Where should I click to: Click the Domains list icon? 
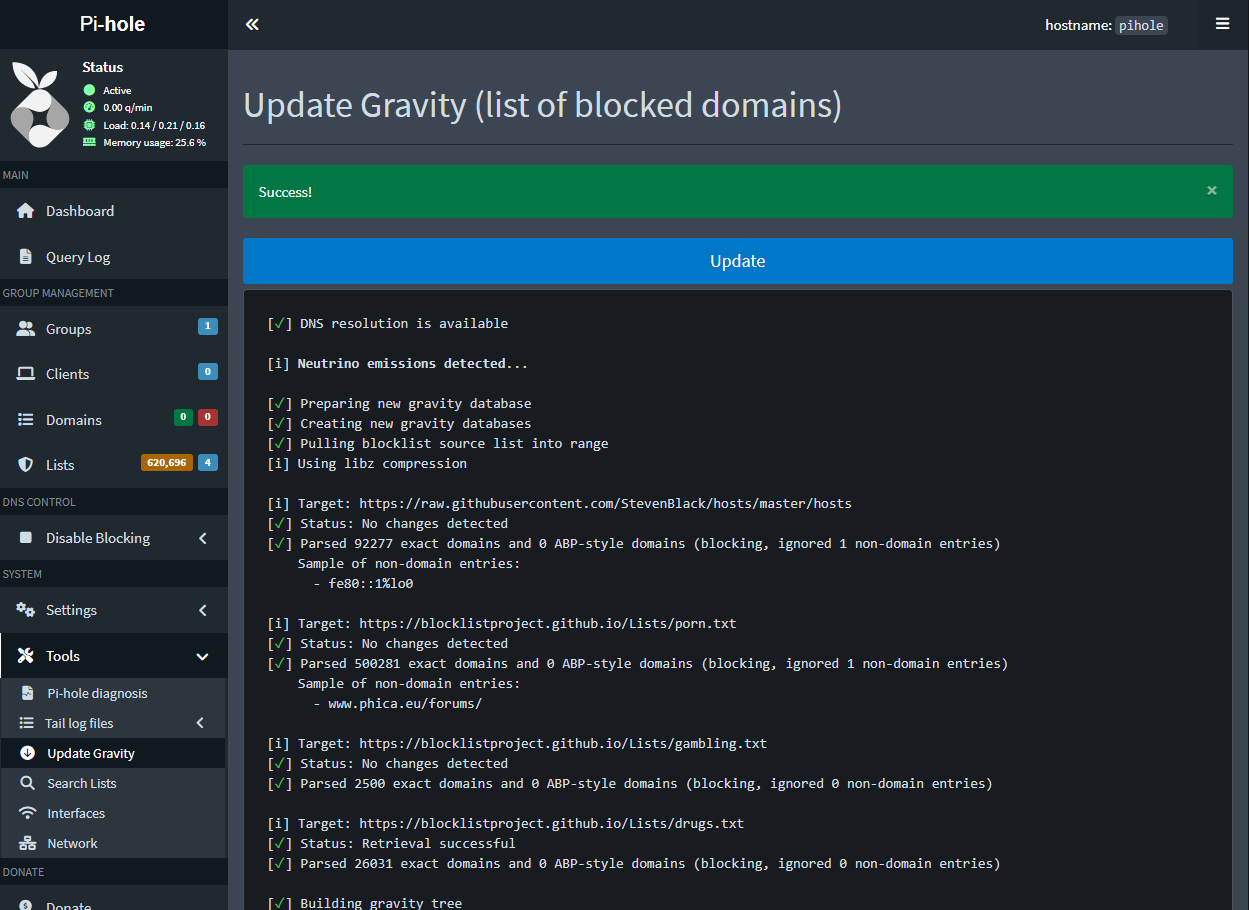[26, 420]
